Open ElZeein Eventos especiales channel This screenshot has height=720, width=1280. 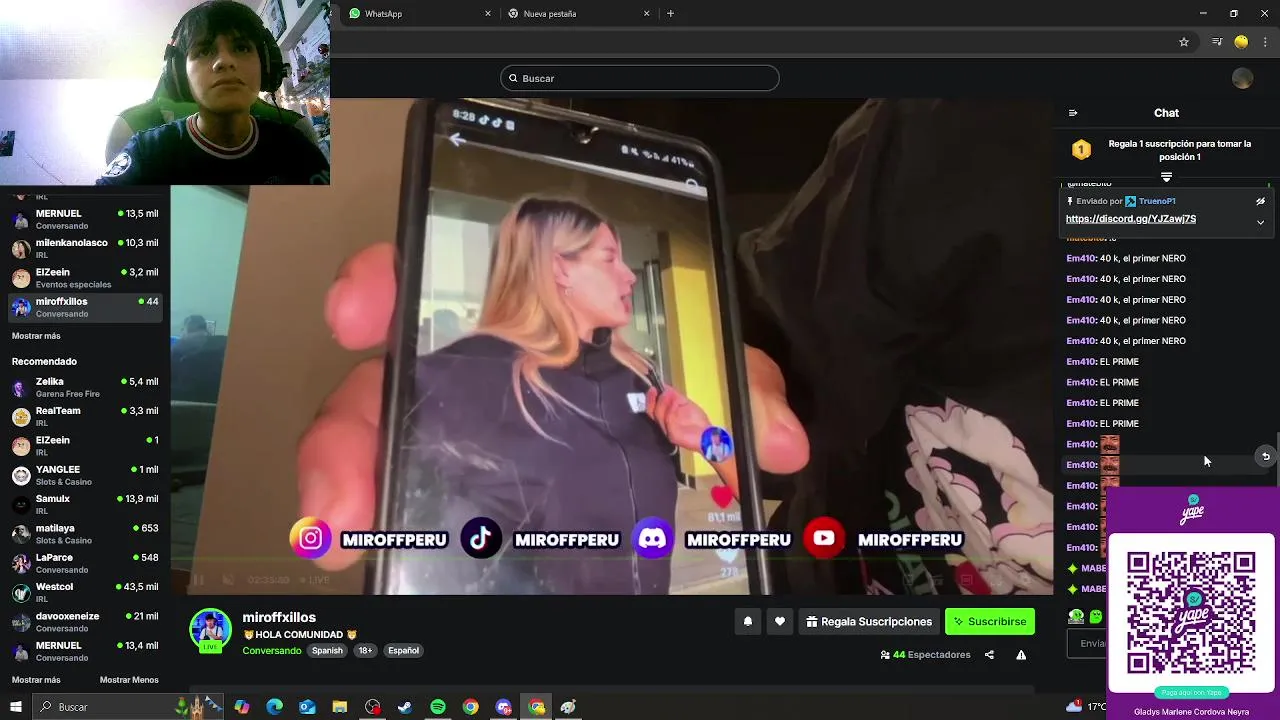(85, 278)
